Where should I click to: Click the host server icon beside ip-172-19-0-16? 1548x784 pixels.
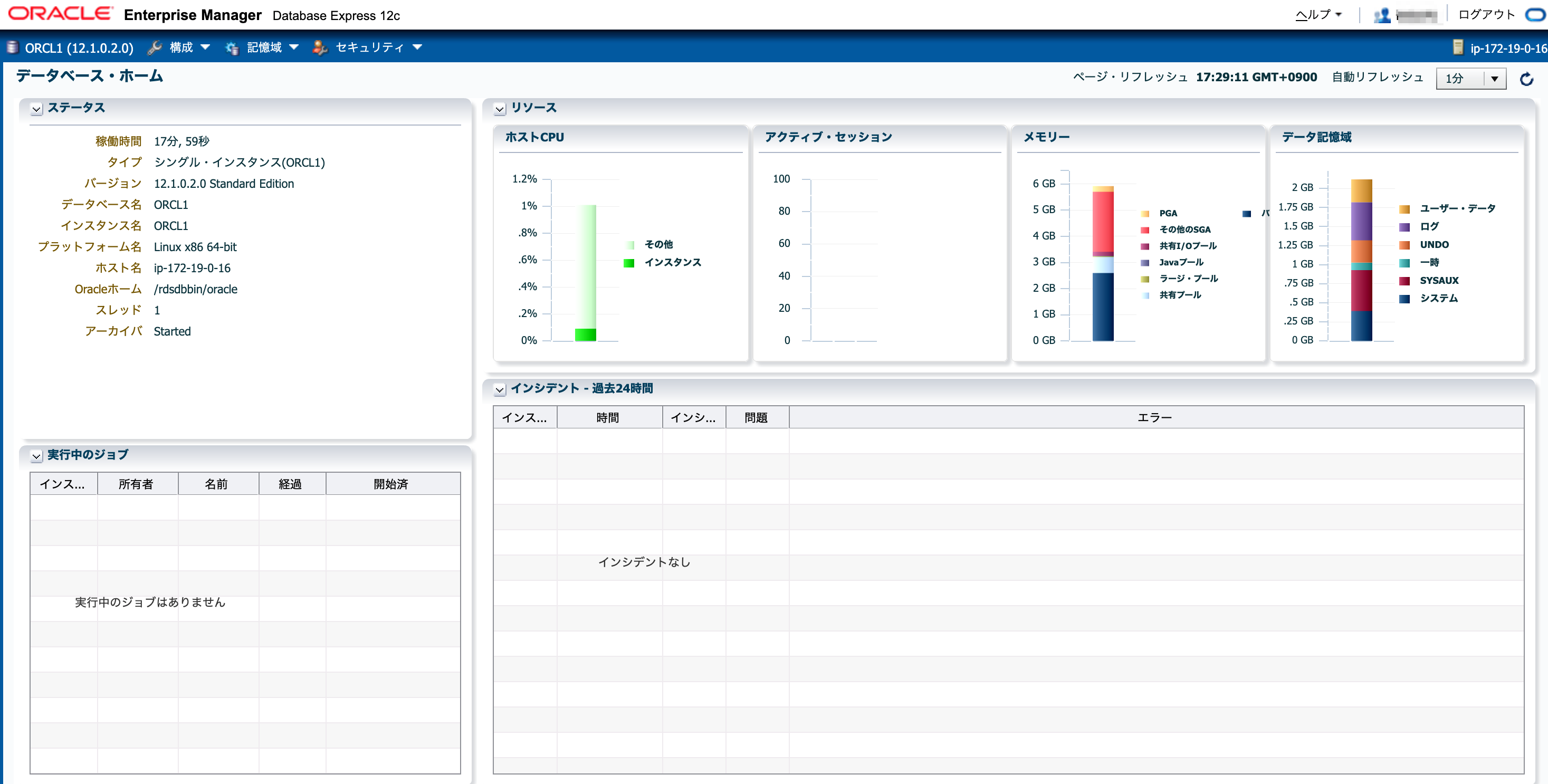pos(1457,47)
